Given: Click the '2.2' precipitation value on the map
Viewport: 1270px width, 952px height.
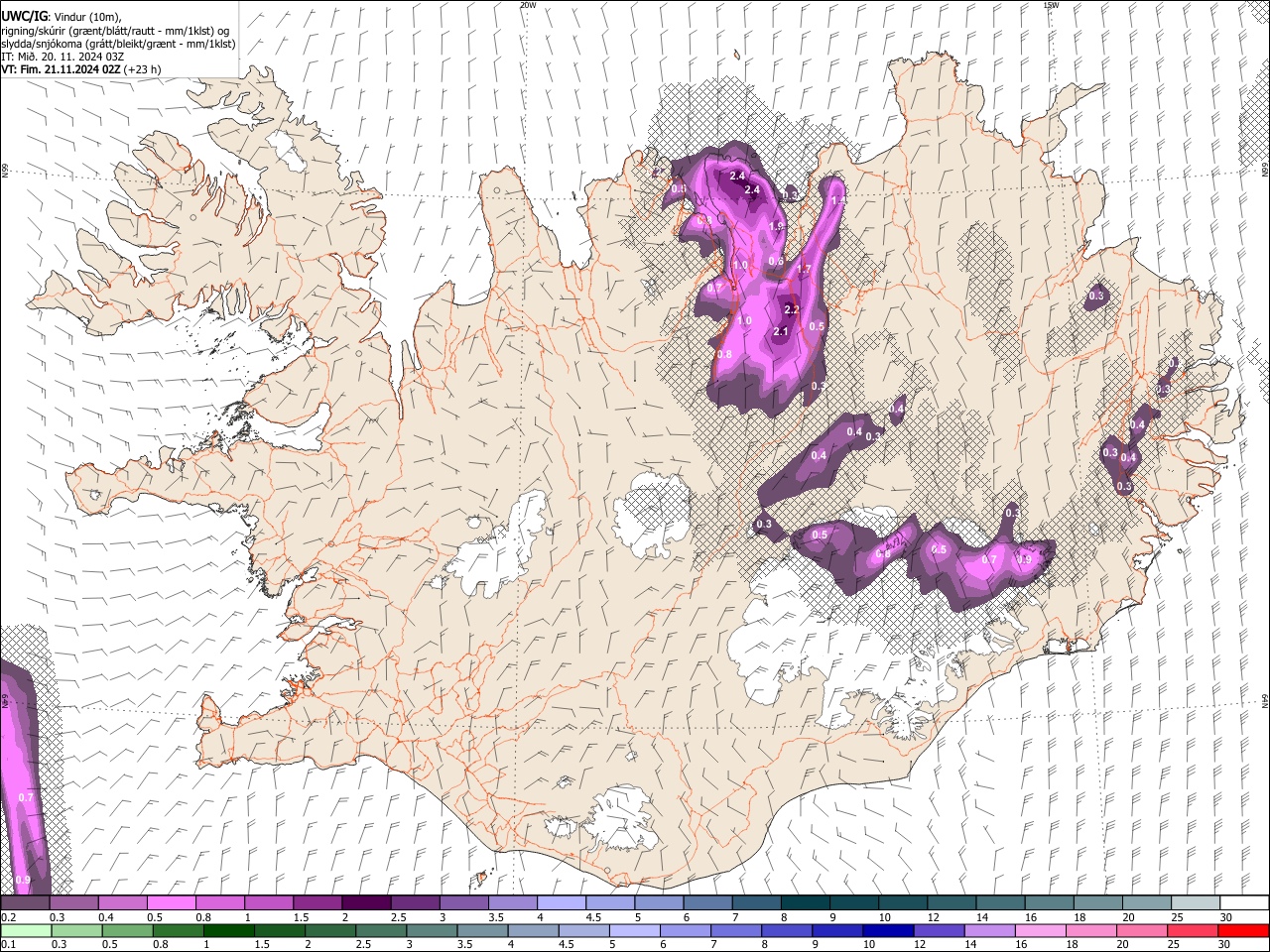Looking at the screenshot, I should click(x=792, y=310).
